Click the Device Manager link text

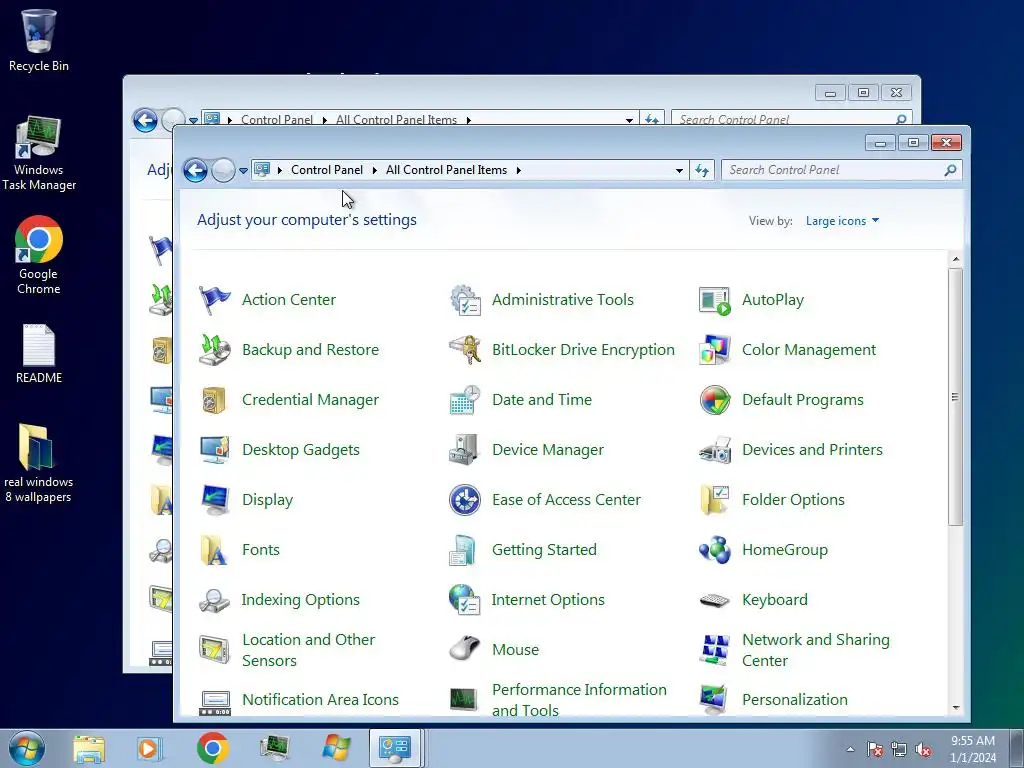click(x=548, y=450)
